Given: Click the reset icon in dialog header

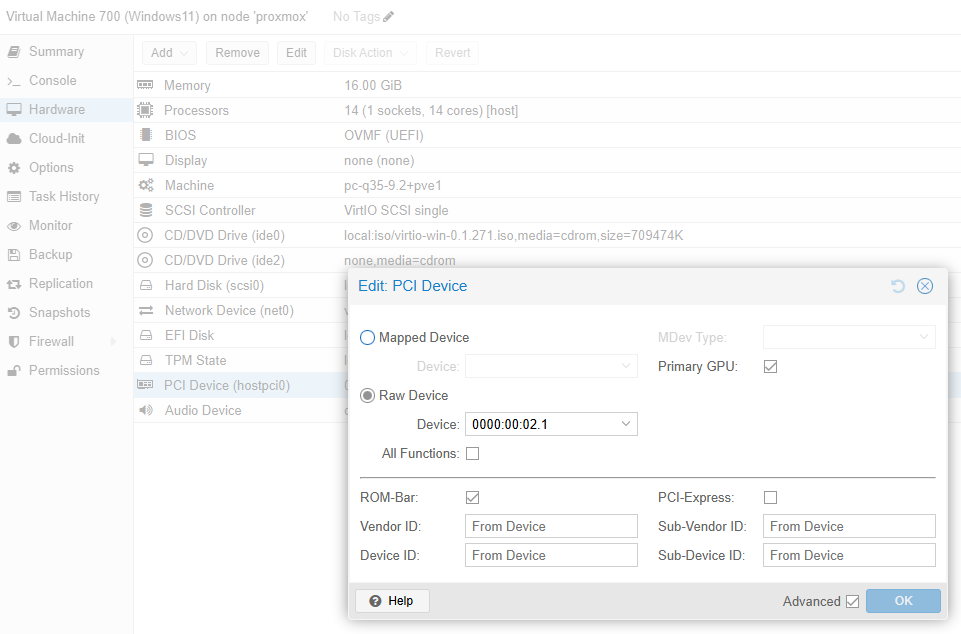Looking at the screenshot, I should coord(898,286).
